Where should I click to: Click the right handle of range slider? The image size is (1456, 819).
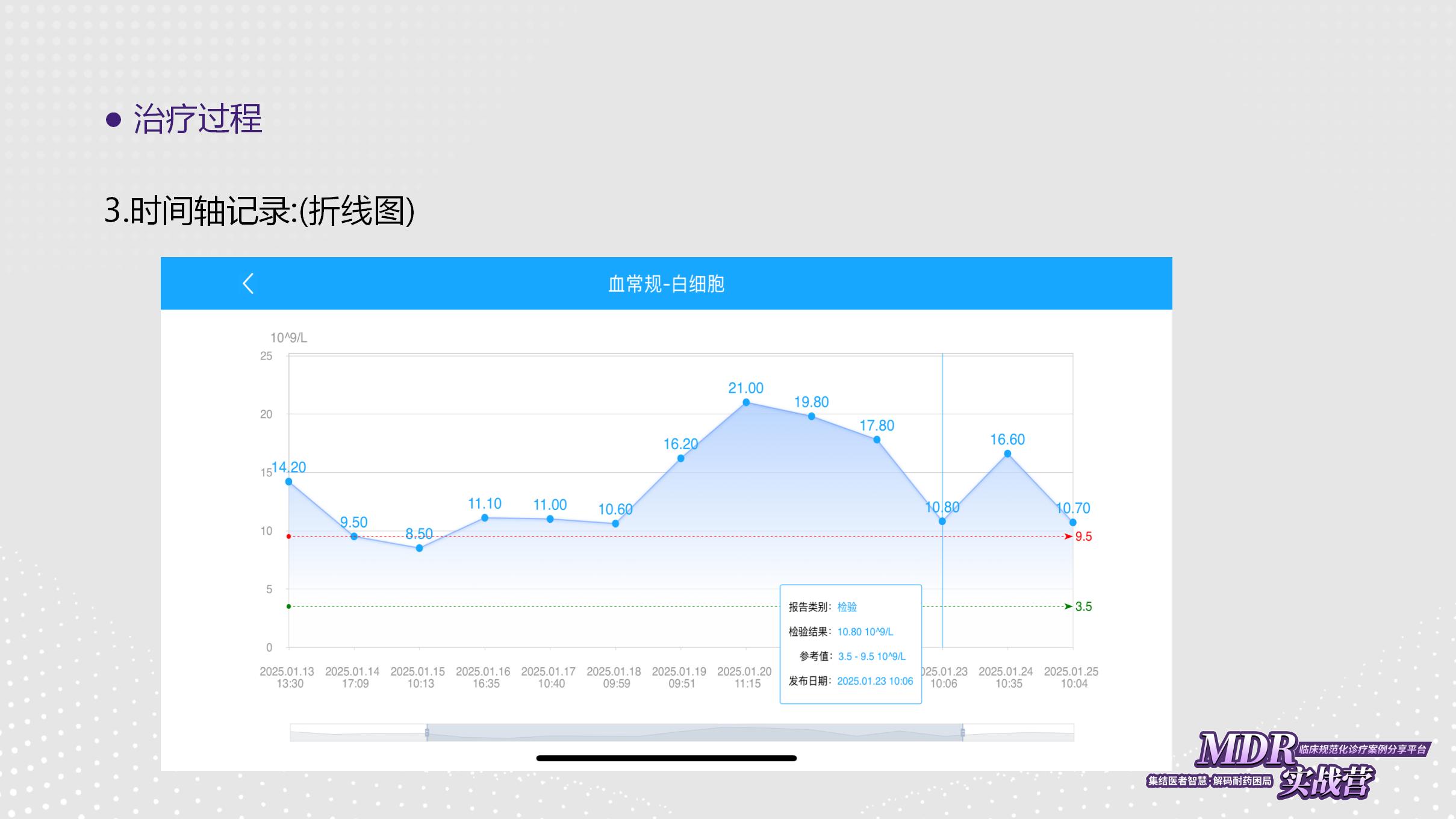[x=963, y=732]
